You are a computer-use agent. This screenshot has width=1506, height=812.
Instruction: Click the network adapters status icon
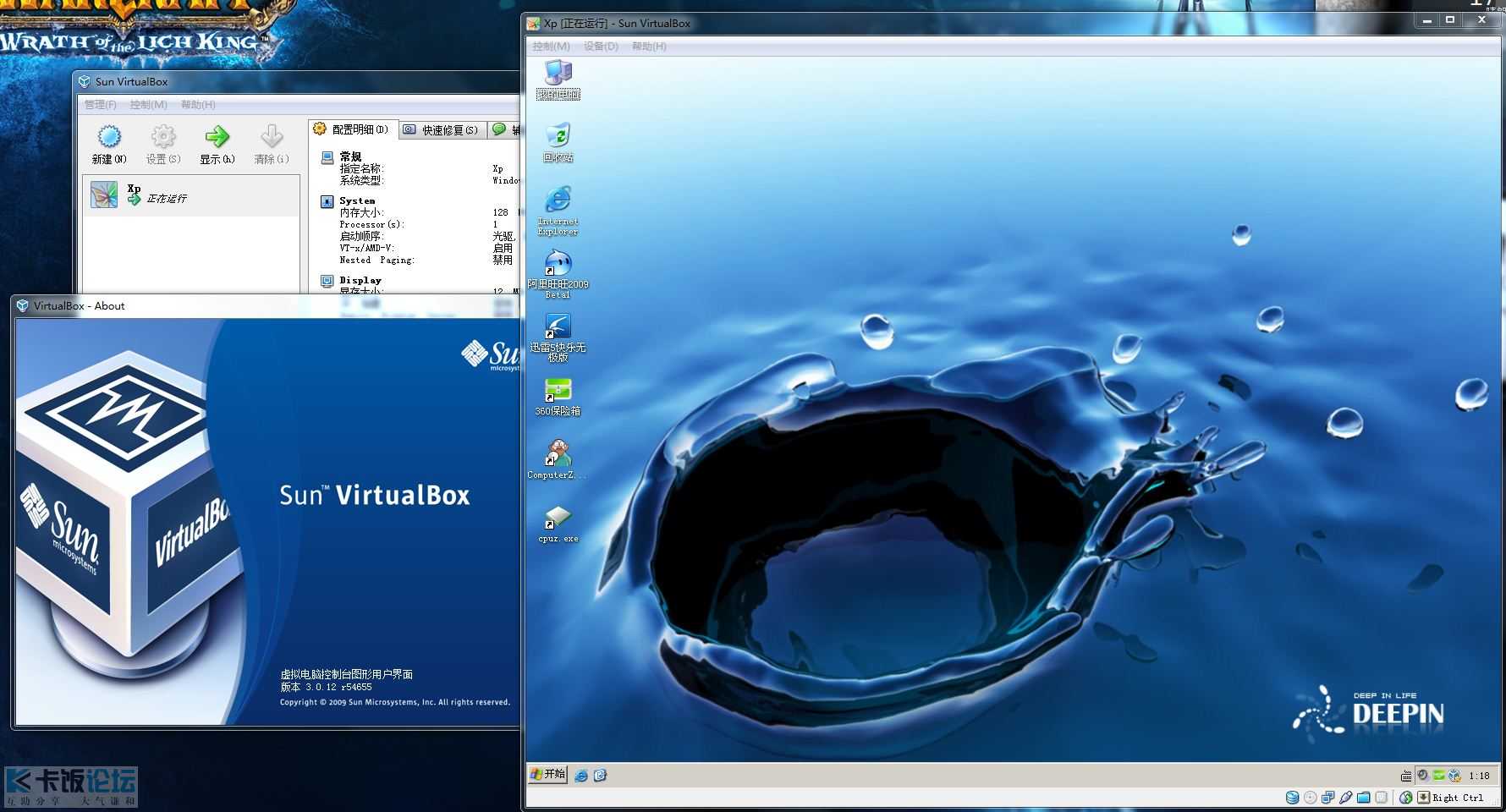[x=1328, y=798]
